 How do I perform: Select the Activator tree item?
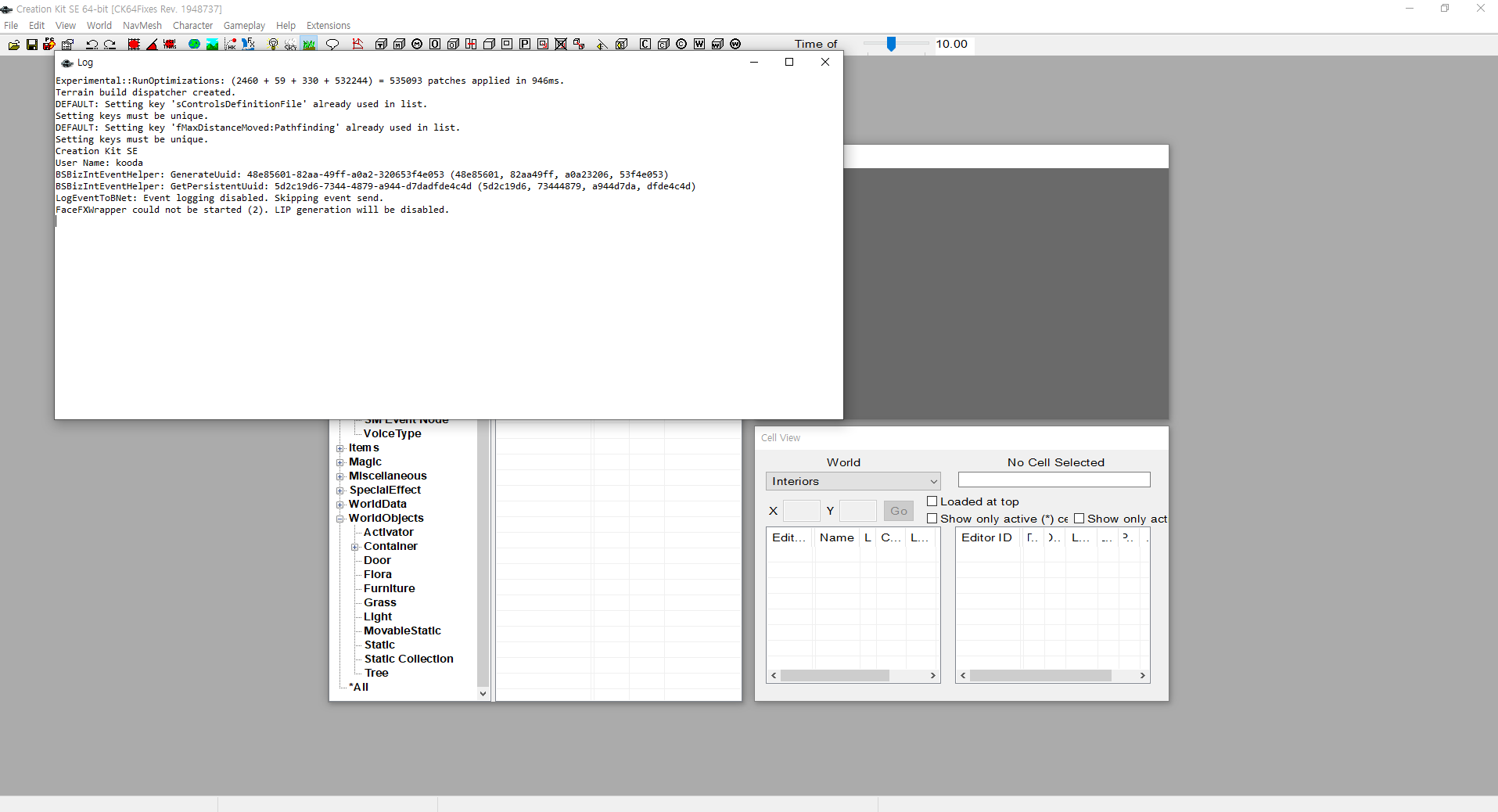[389, 533]
